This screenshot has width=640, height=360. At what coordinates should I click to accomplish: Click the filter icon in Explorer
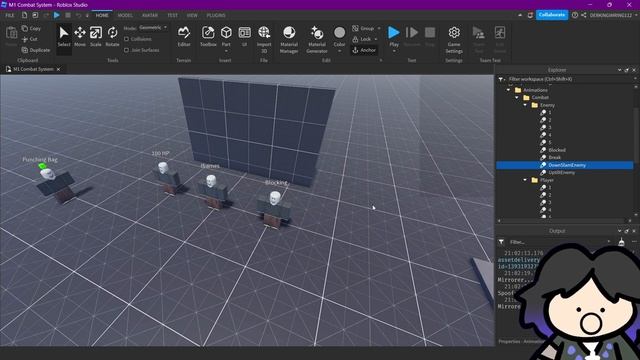501,79
